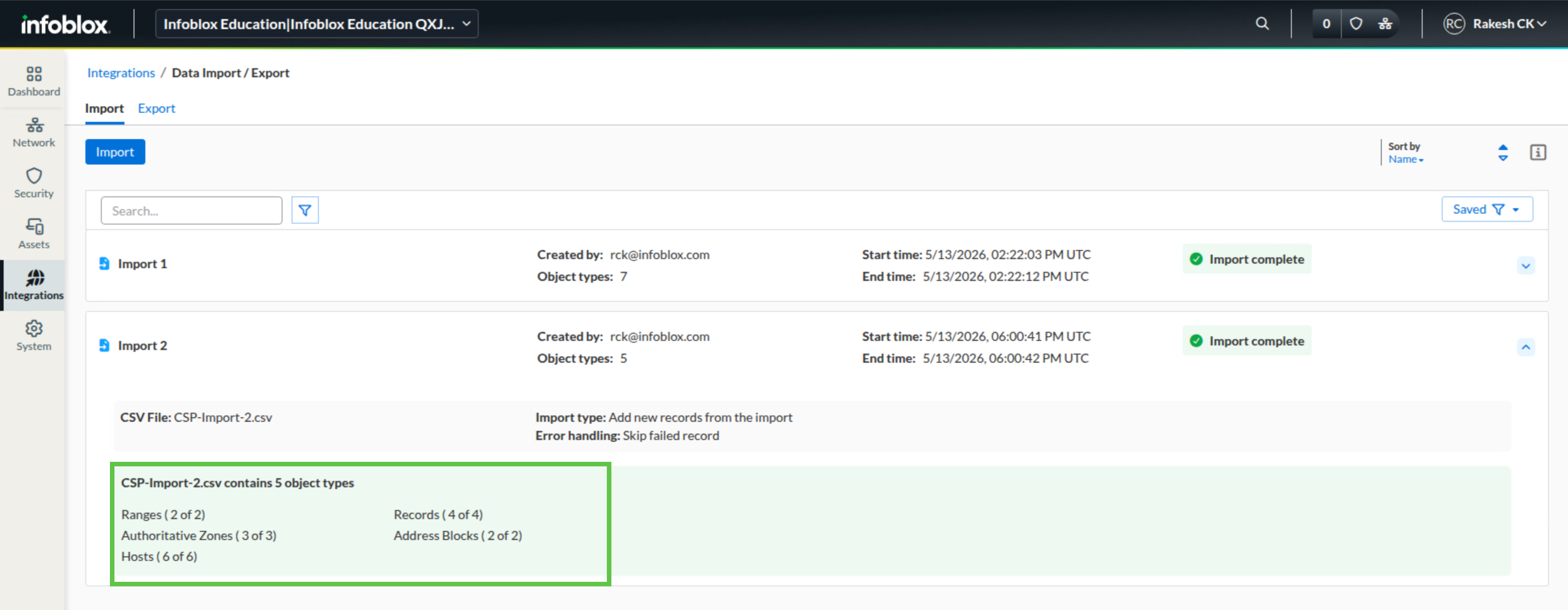Click 'Skip failed record' error handling text
The width and height of the screenshot is (1568, 610).
(x=671, y=436)
